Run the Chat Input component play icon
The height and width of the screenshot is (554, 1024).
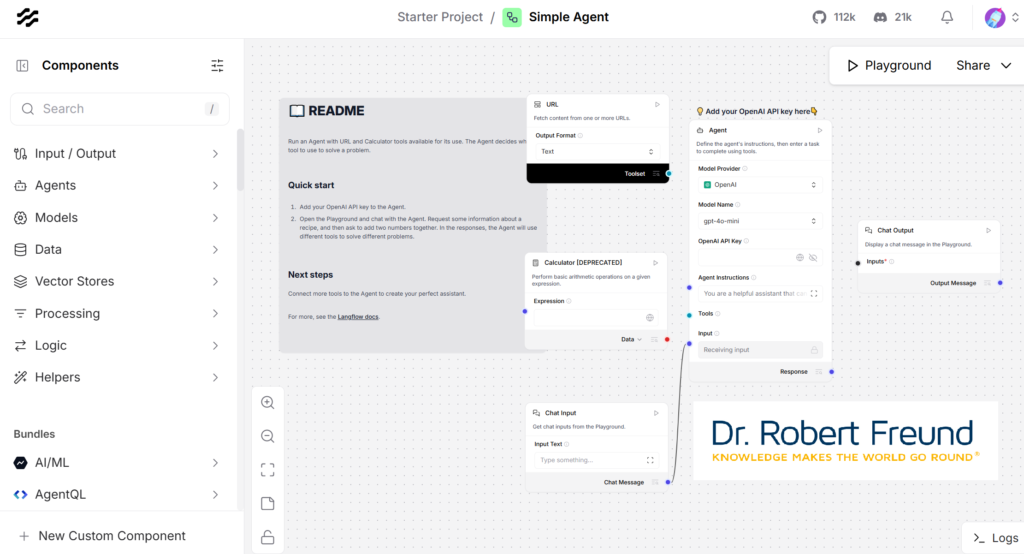[x=656, y=413]
